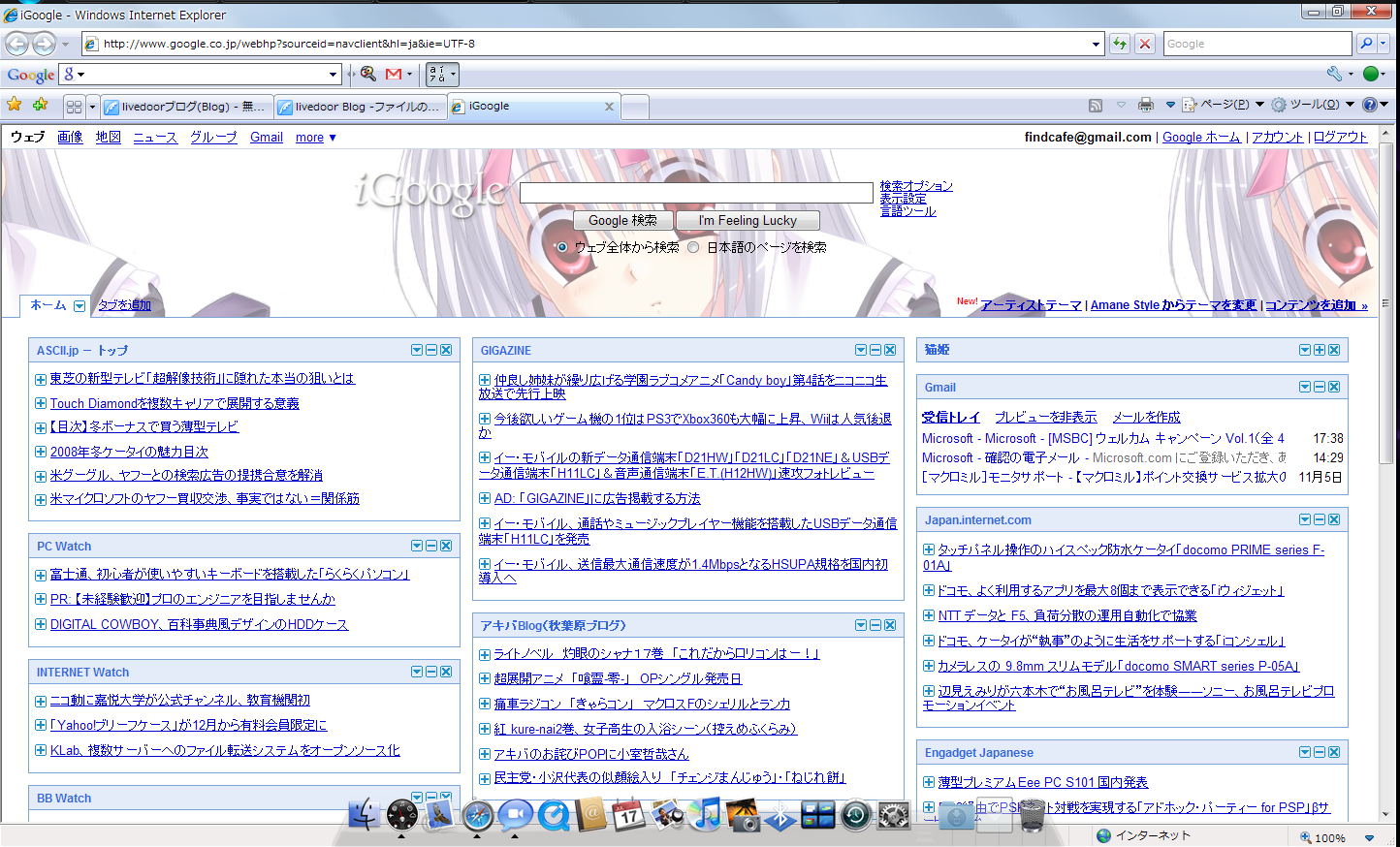Open the 'more' navigation menu
Viewport: 1400px width, 847px height.
pyautogui.click(x=316, y=138)
